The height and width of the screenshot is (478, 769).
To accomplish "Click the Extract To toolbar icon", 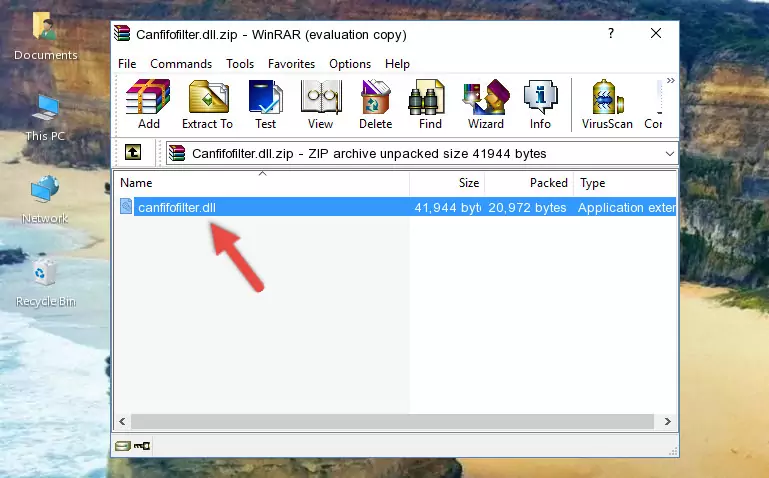I will pyautogui.click(x=207, y=104).
